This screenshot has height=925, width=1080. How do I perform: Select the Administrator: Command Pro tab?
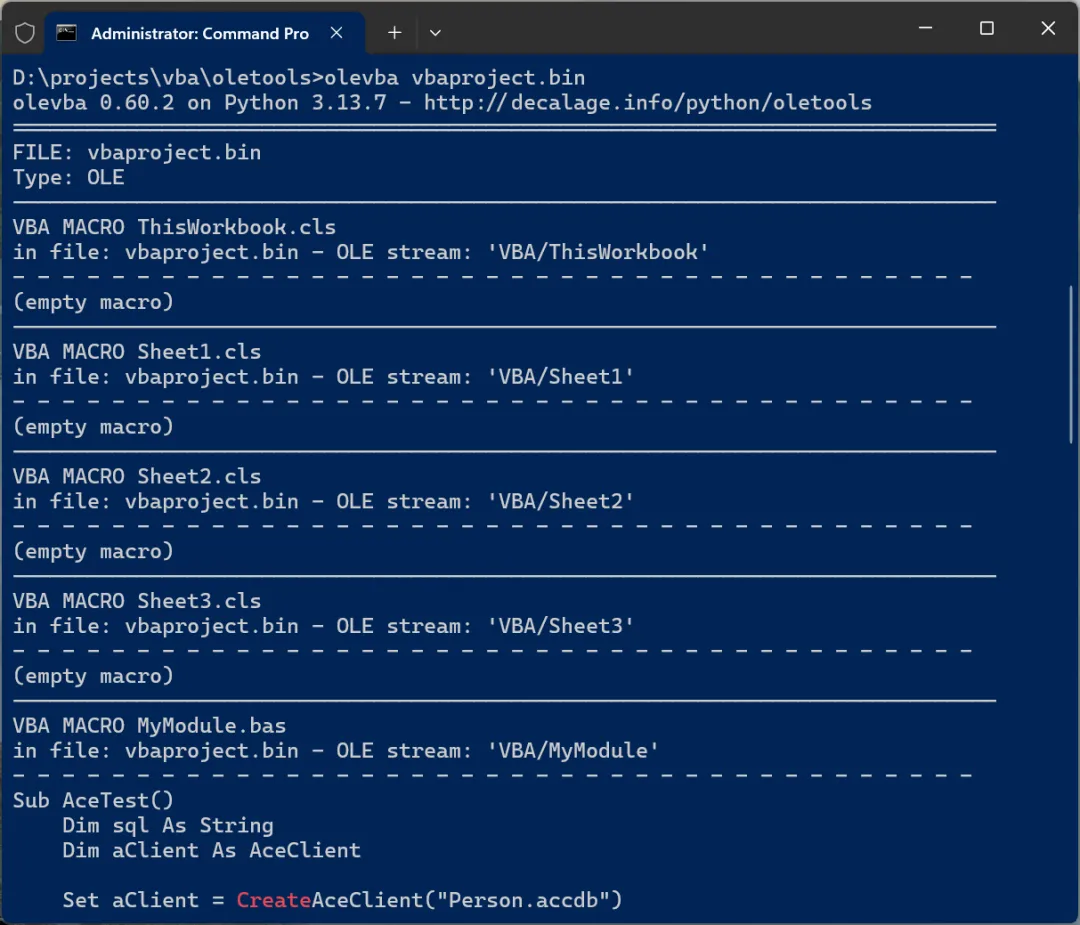click(199, 33)
